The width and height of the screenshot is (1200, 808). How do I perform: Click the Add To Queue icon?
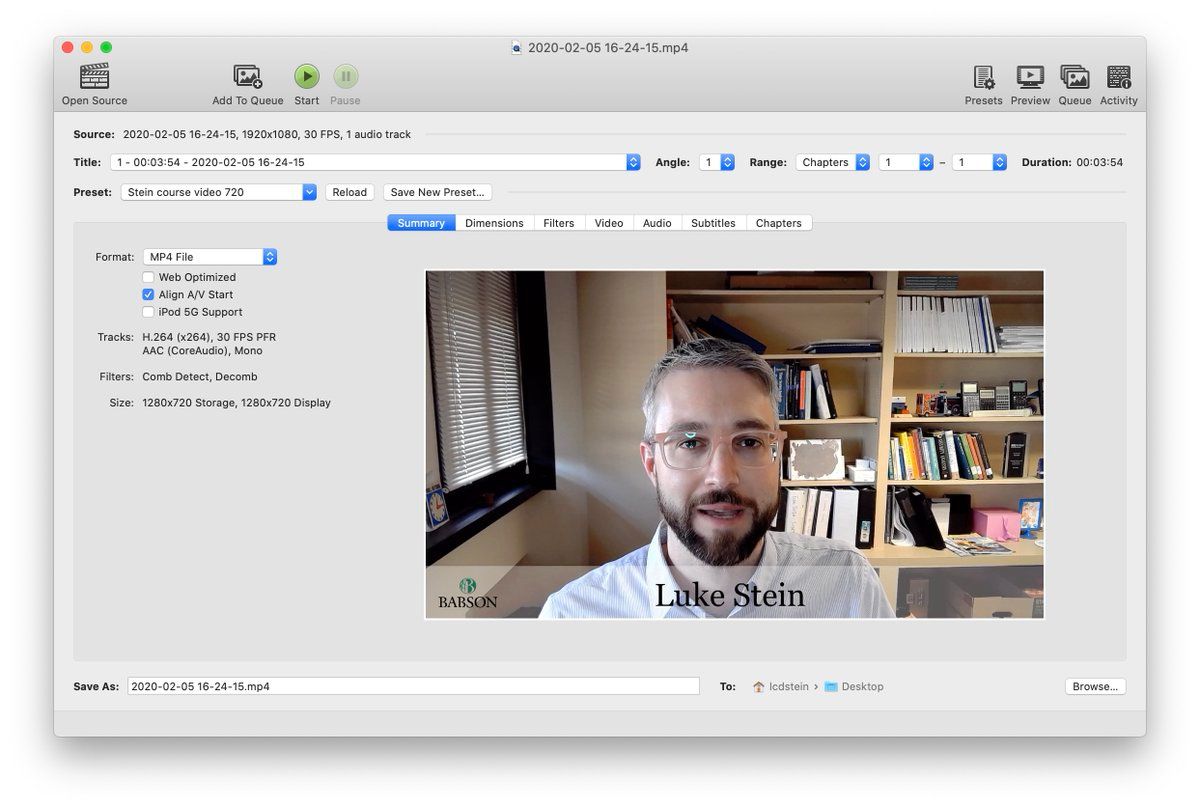247,77
